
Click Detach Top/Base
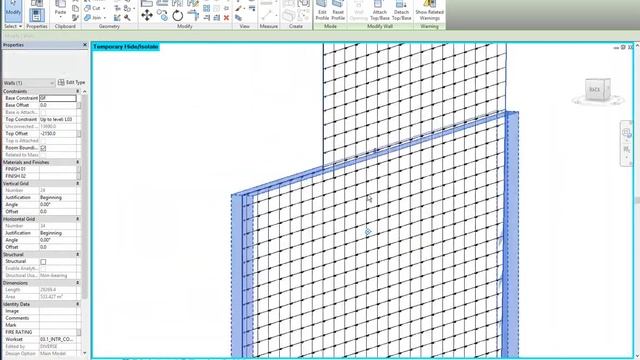pyautogui.click(x=402, y=11)
